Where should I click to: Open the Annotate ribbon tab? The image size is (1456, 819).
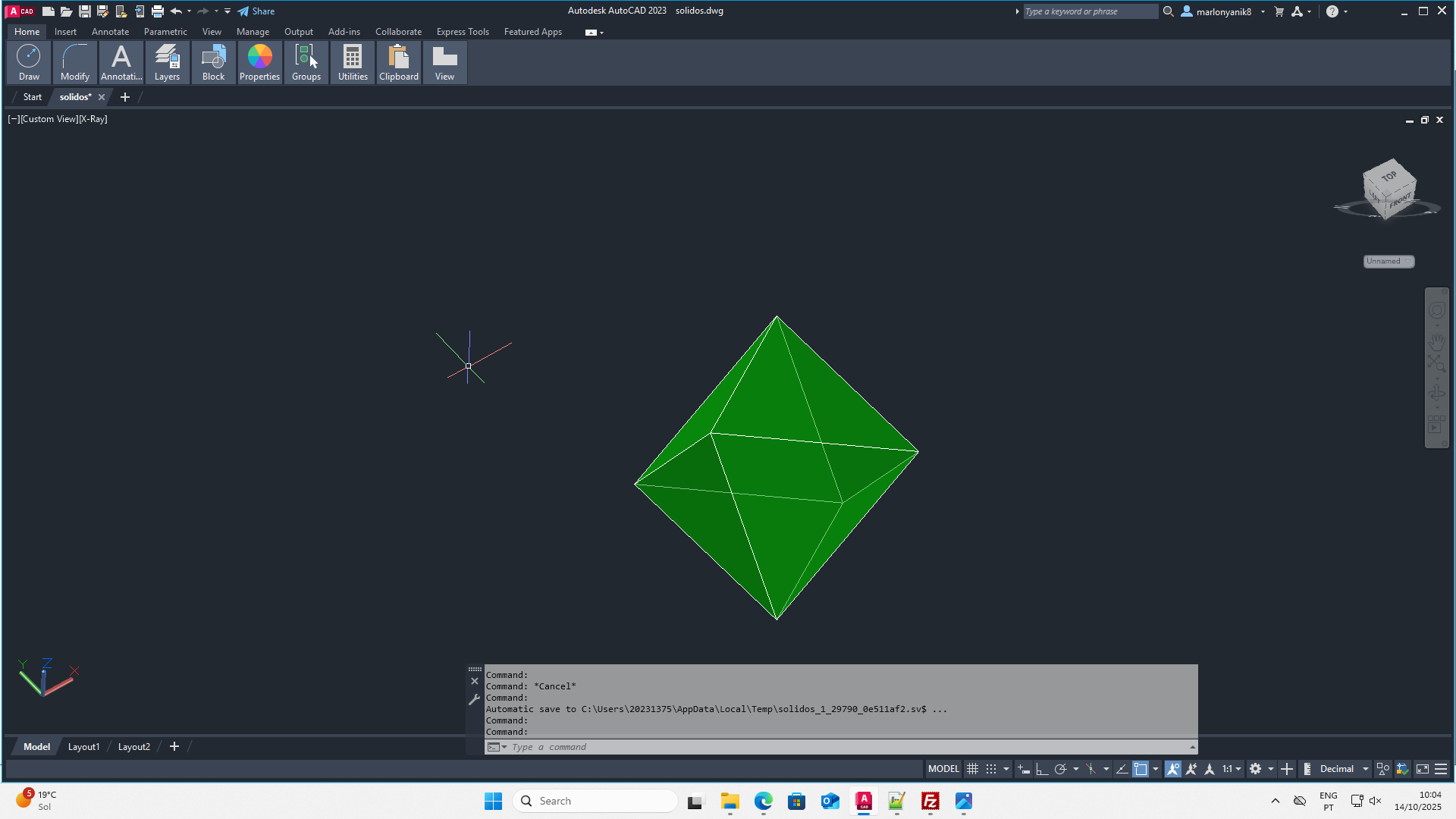(110, 32)
